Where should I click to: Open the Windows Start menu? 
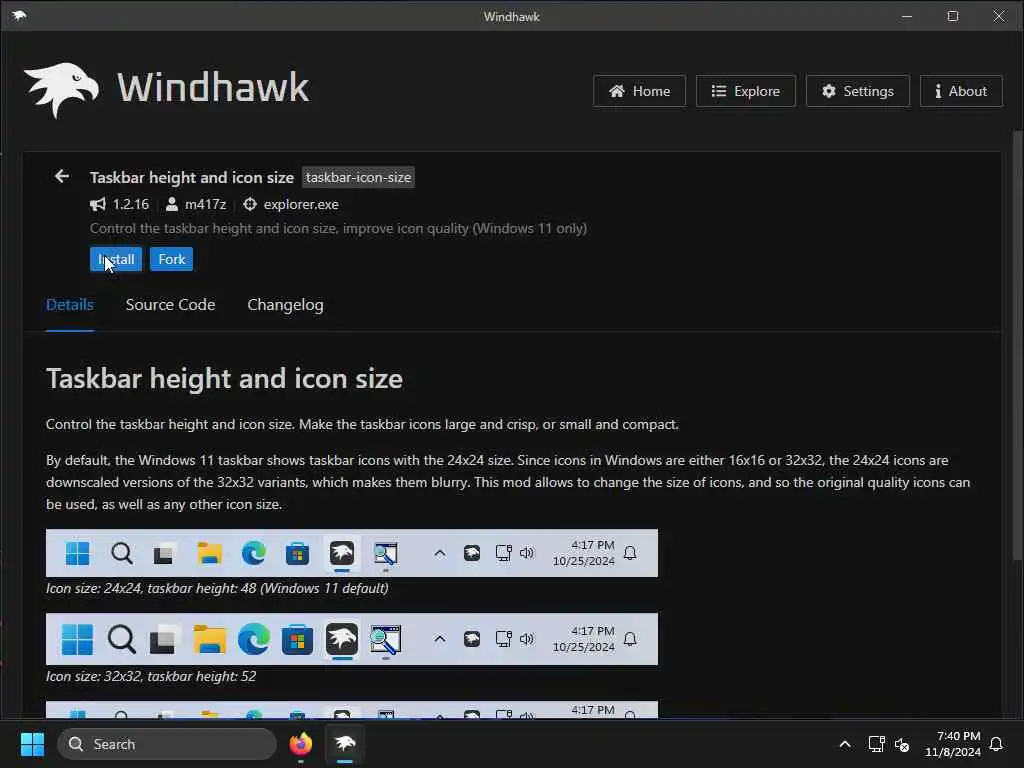[x=32, y=744]
